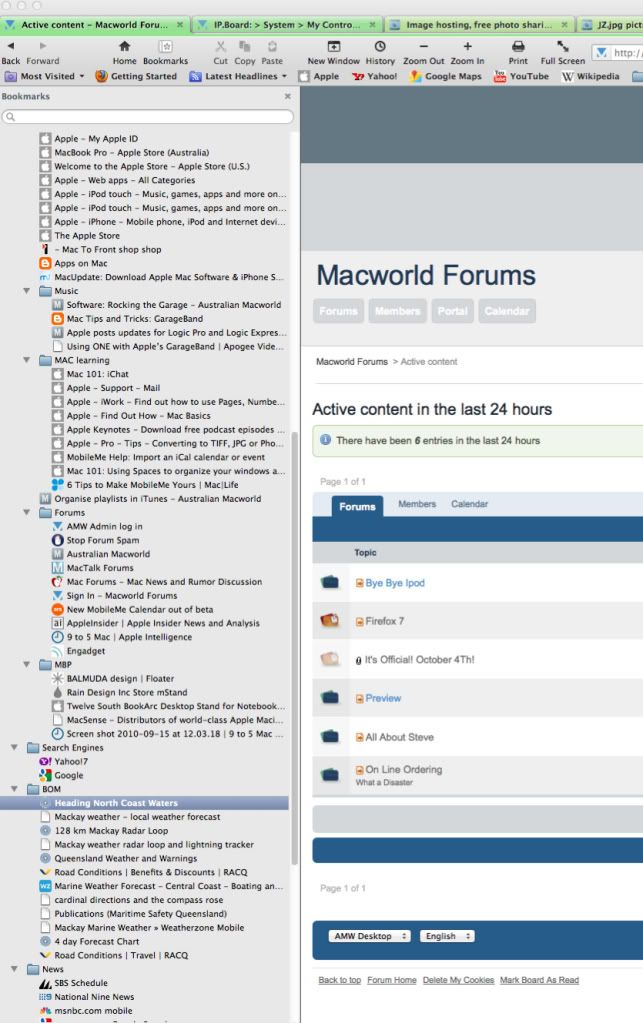
Task: Click Macworld Forums breadcrumb link
Action: [x=351, y=361]
